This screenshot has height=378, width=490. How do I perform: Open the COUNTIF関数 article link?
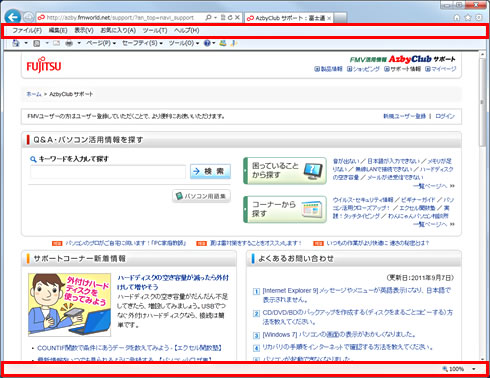pyautogui.click(x=129, y=348)
